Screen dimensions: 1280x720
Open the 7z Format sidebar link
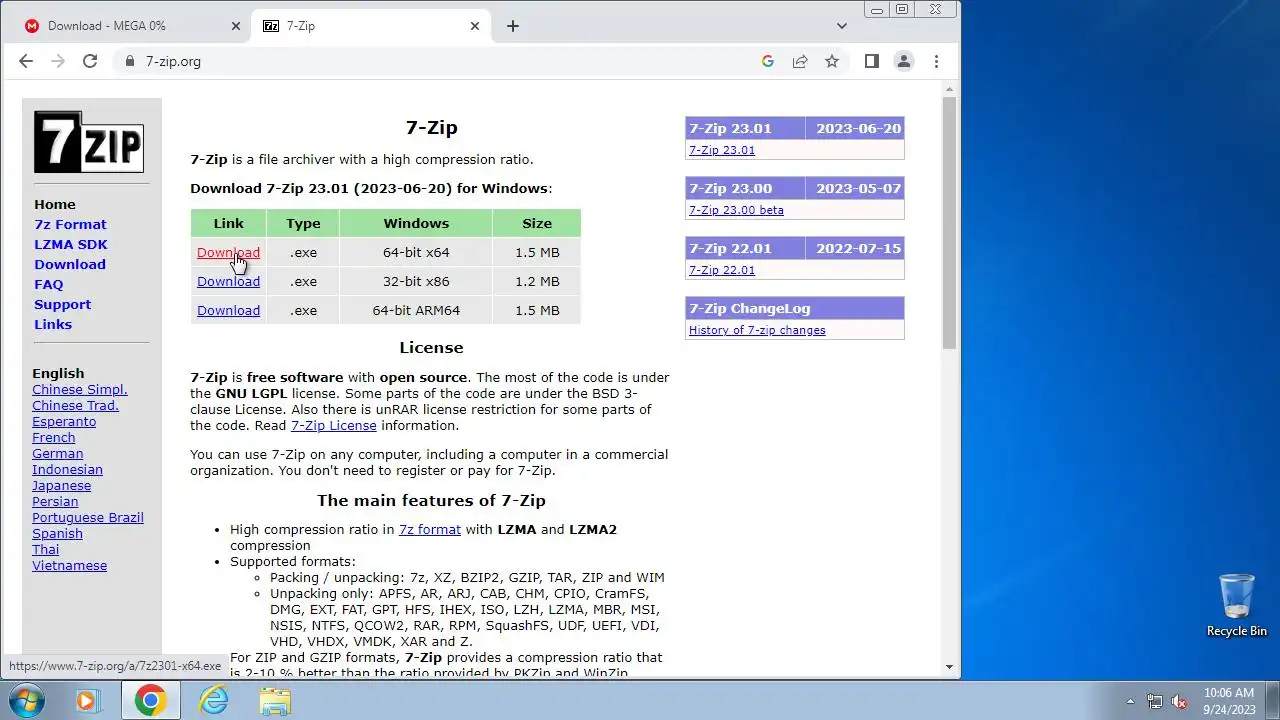click(70, 224)
